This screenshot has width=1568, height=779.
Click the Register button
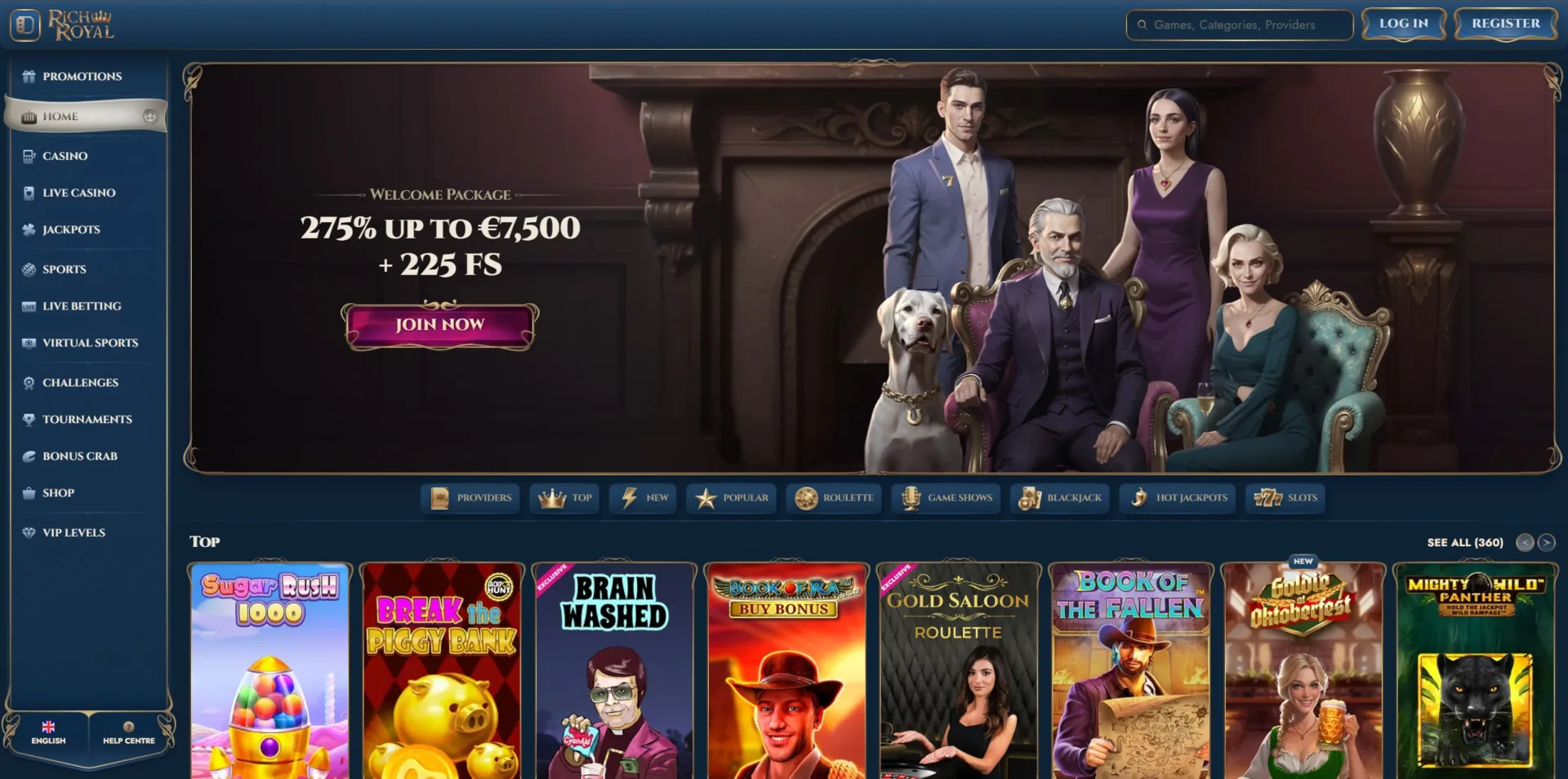click(x=1506, y=24)
